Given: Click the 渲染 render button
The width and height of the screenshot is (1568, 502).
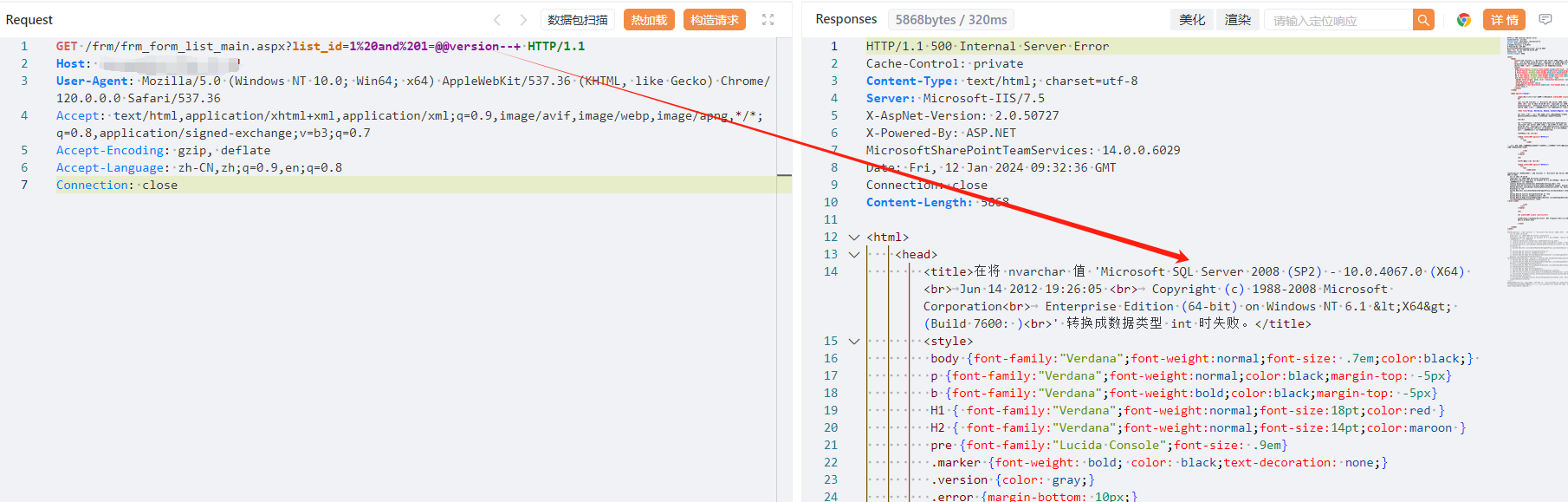Looking at the screenshot, I should point(1237,20).
